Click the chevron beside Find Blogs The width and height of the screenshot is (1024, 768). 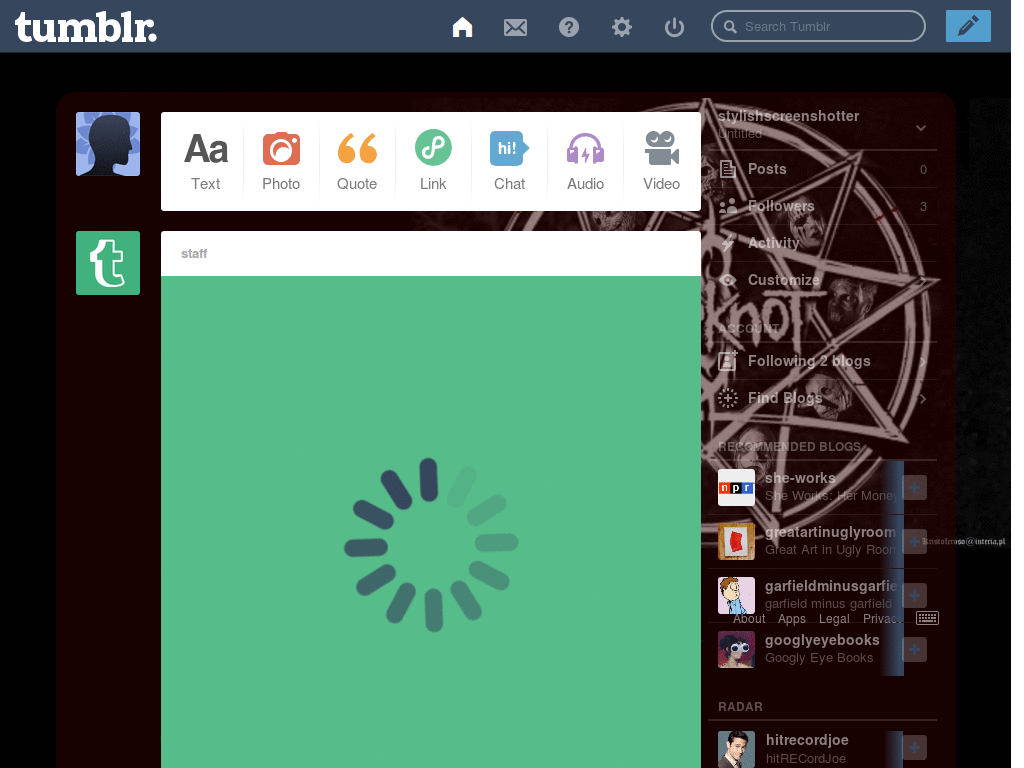pyautogui.click(x=923, y=398)
